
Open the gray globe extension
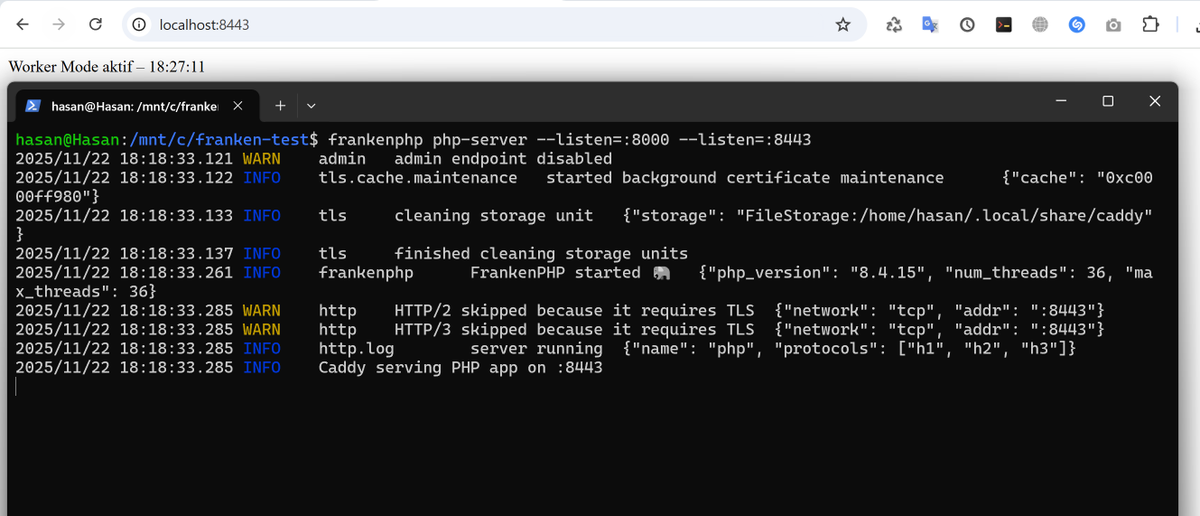[x=1040, y=25]
